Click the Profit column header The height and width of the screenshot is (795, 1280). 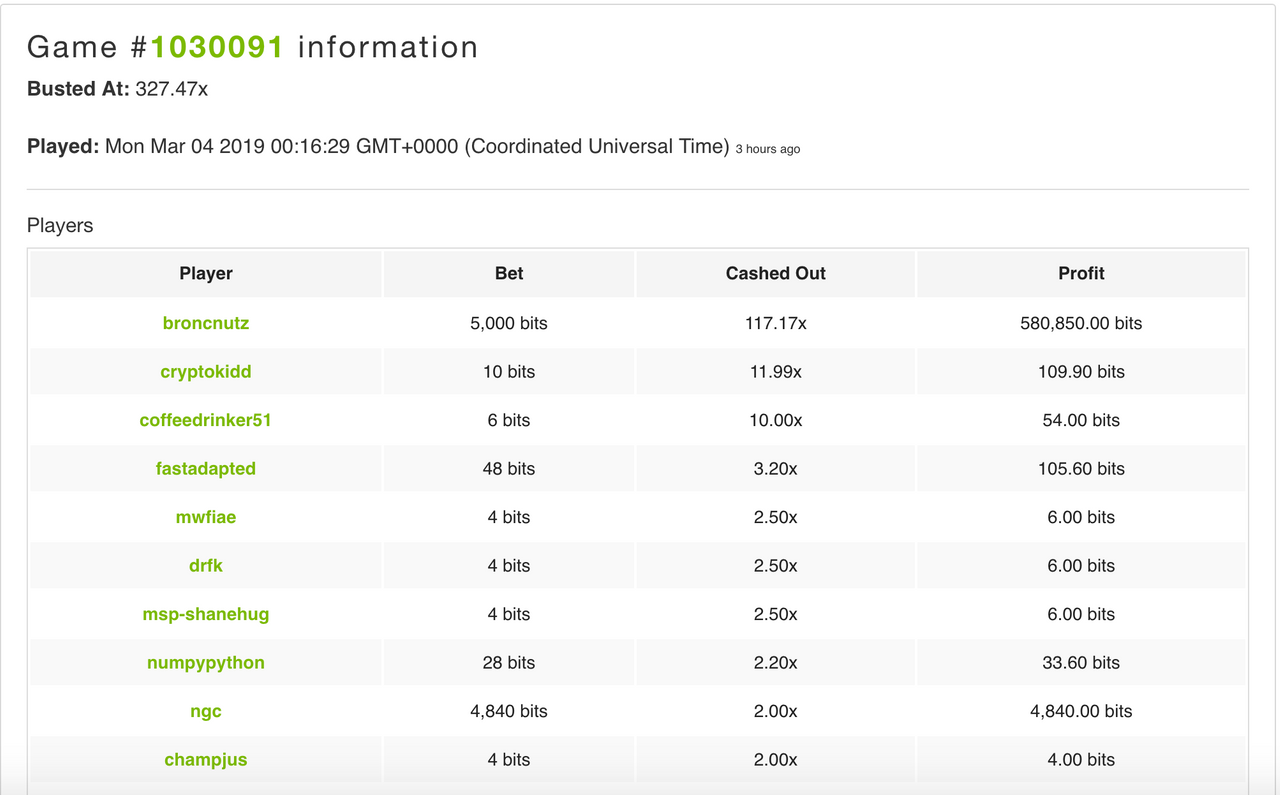click(x=1082, y=273)
